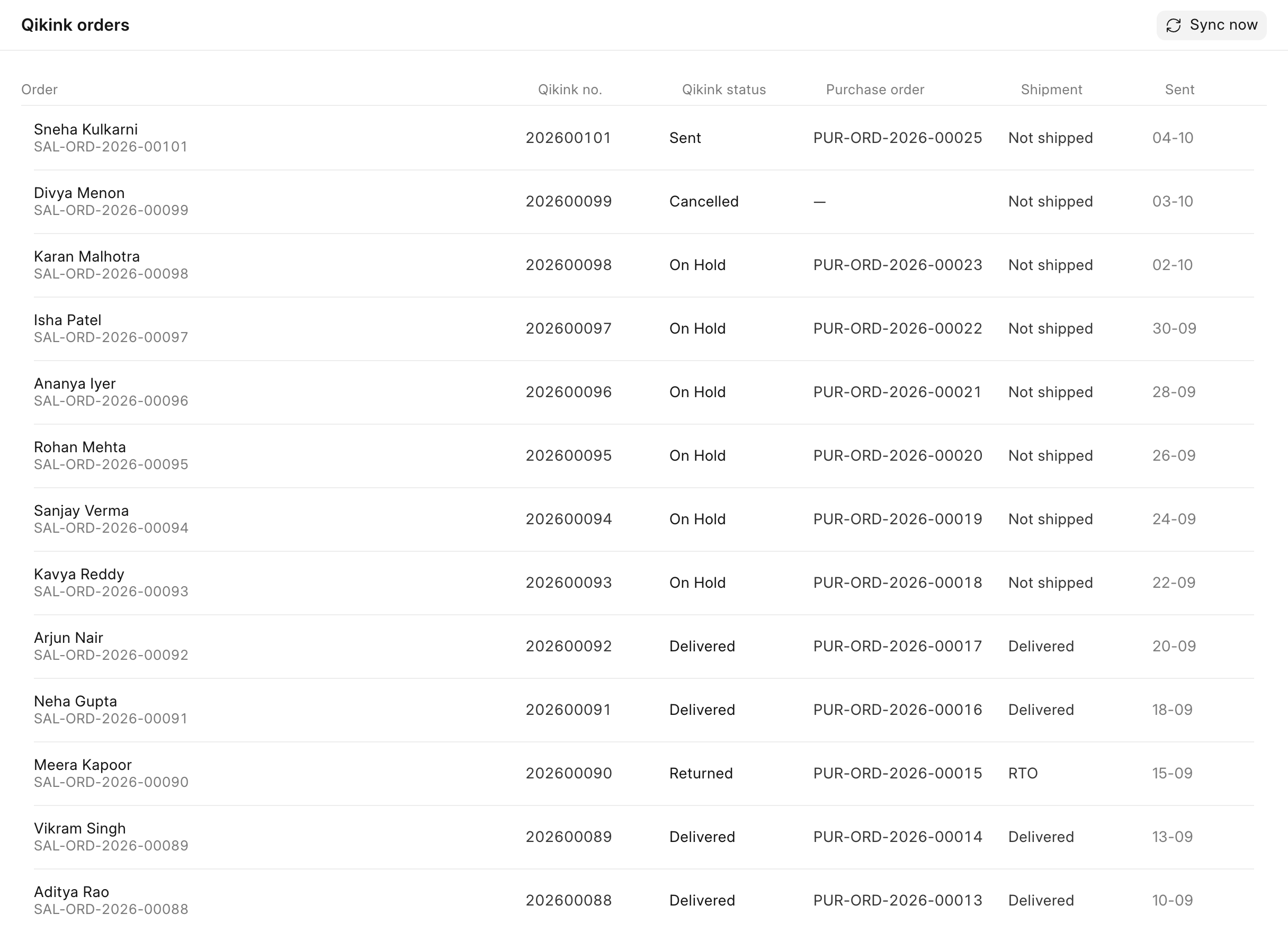Open Sneha Kulkarni's order row
The image size is (1288, 932).
pyautogui.click(x=643, y=138)
